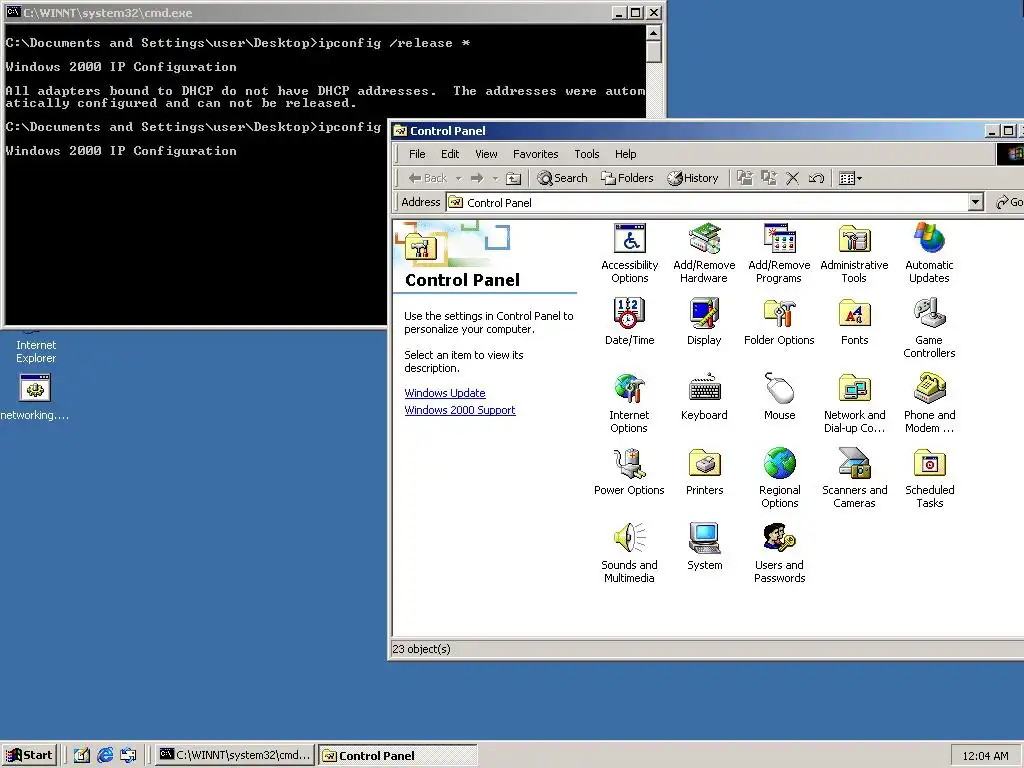Open the Keyboard applet
1024x768 pixels.
704,396
